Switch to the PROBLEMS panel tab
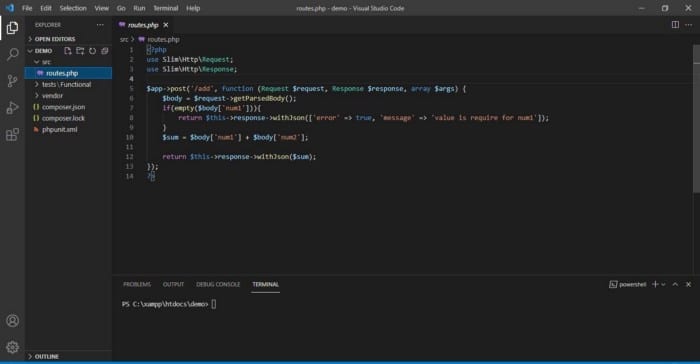Viewport: 700px width, 364px height. [x=137, y=285]
